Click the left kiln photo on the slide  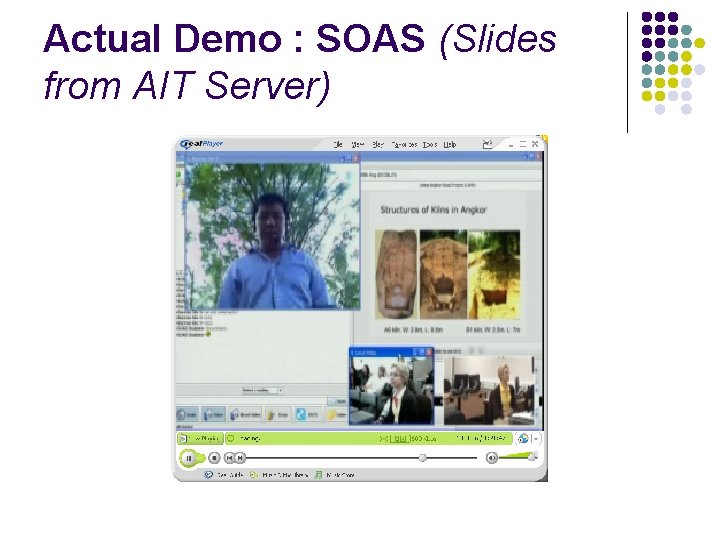pyautogui.click(x=397, y=274)
